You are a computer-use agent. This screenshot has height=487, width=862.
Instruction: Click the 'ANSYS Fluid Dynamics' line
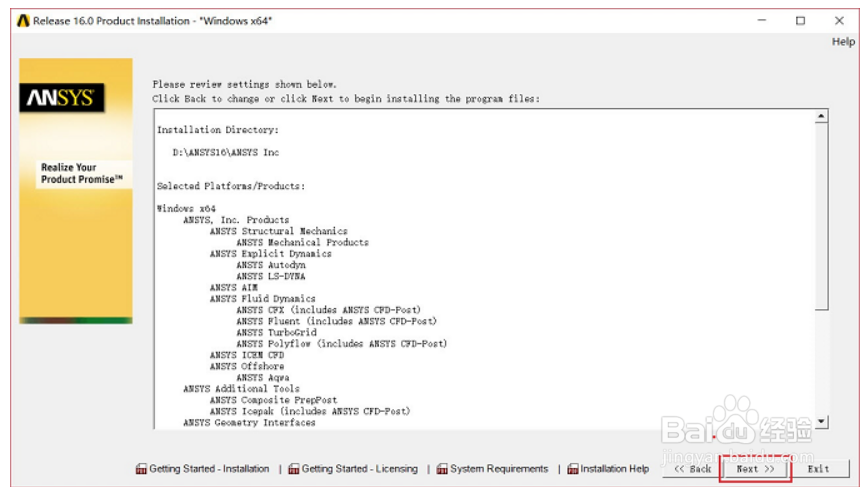coord(263,299)
